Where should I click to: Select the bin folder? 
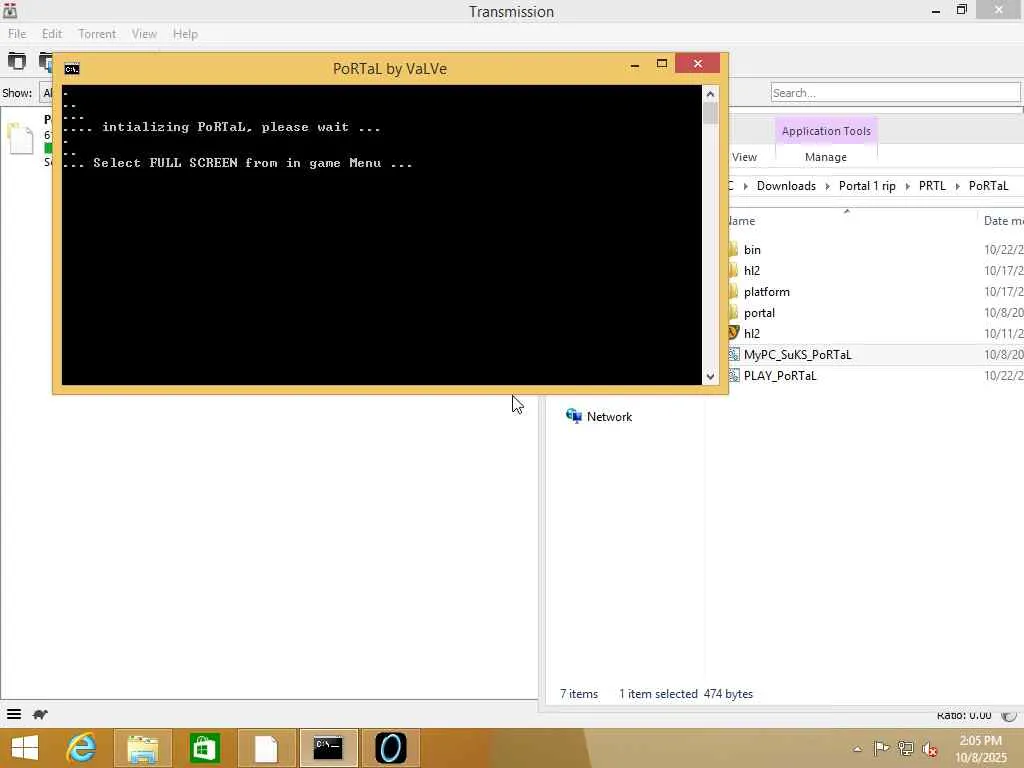pyautogui.click(x=752, y=249)
